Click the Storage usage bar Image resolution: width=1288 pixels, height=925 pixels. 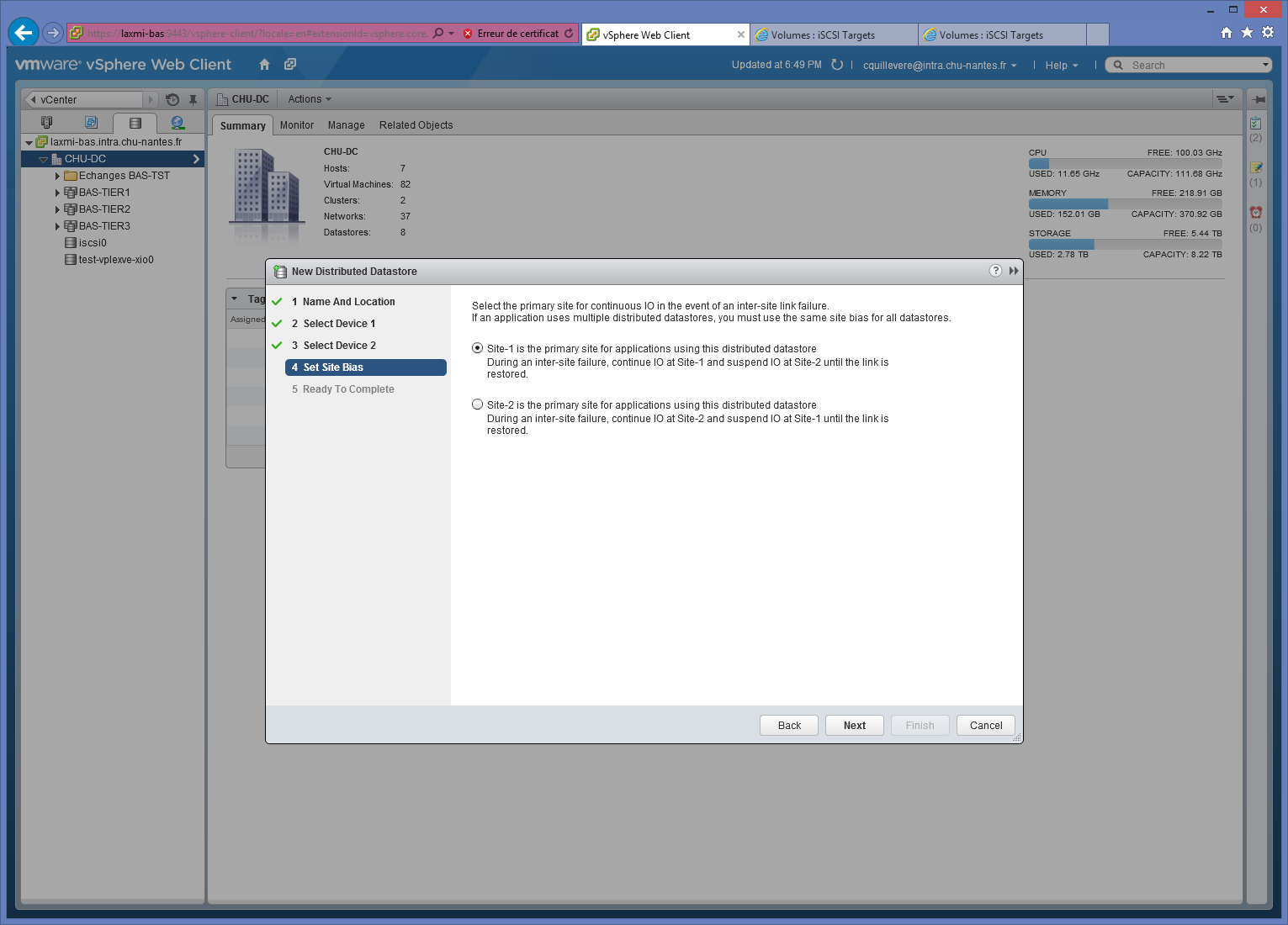point(1125,244)
